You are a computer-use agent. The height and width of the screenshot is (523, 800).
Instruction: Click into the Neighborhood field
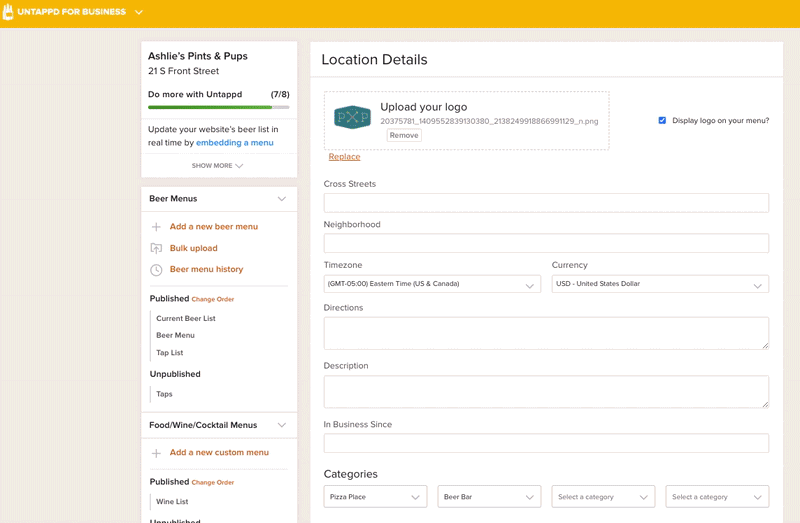click(546, 243)
